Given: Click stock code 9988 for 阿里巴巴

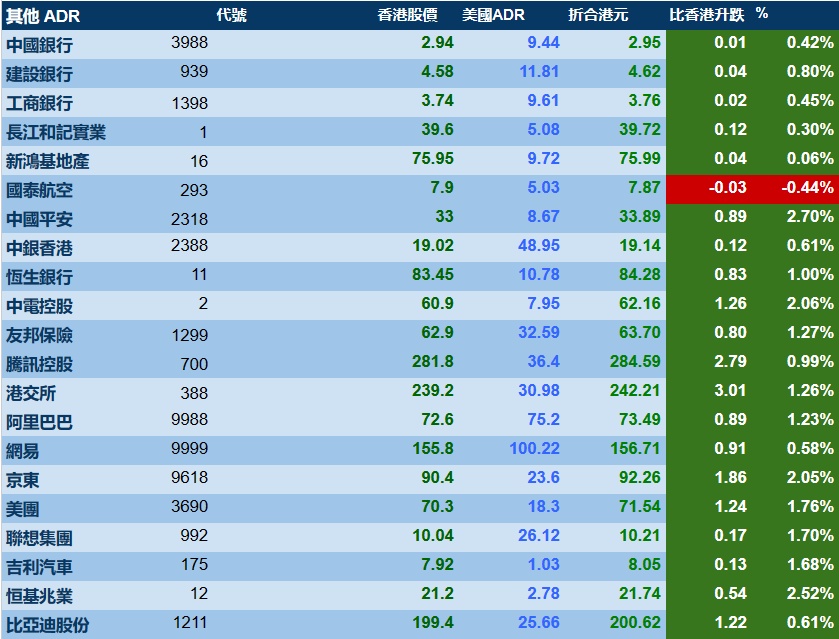Looking at the screenshot, I should pos(189,419).
